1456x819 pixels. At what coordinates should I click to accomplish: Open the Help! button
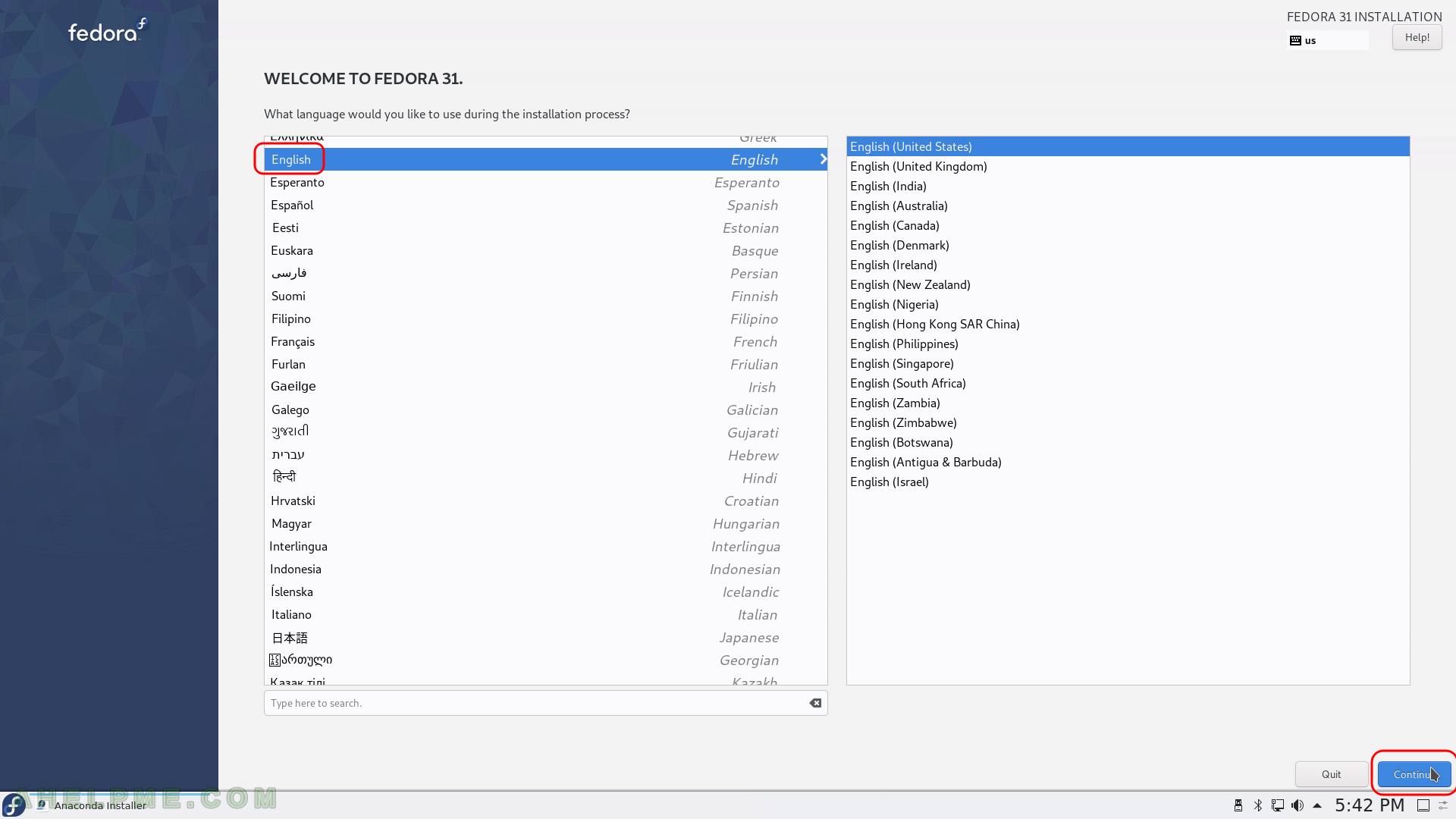(1417, 37)
